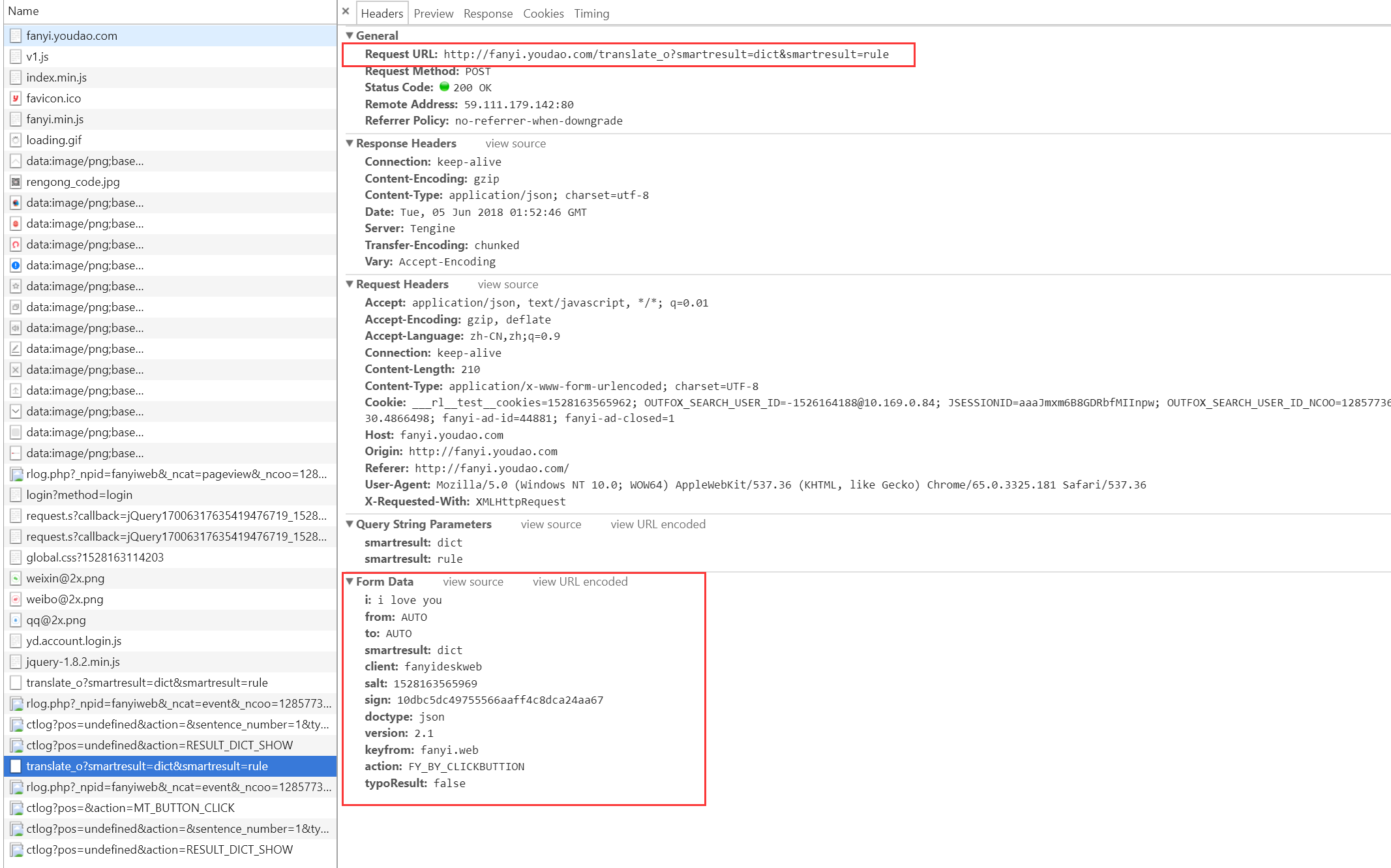
Task: Click the favicon.ico file icon
Action: coord(16,98)
